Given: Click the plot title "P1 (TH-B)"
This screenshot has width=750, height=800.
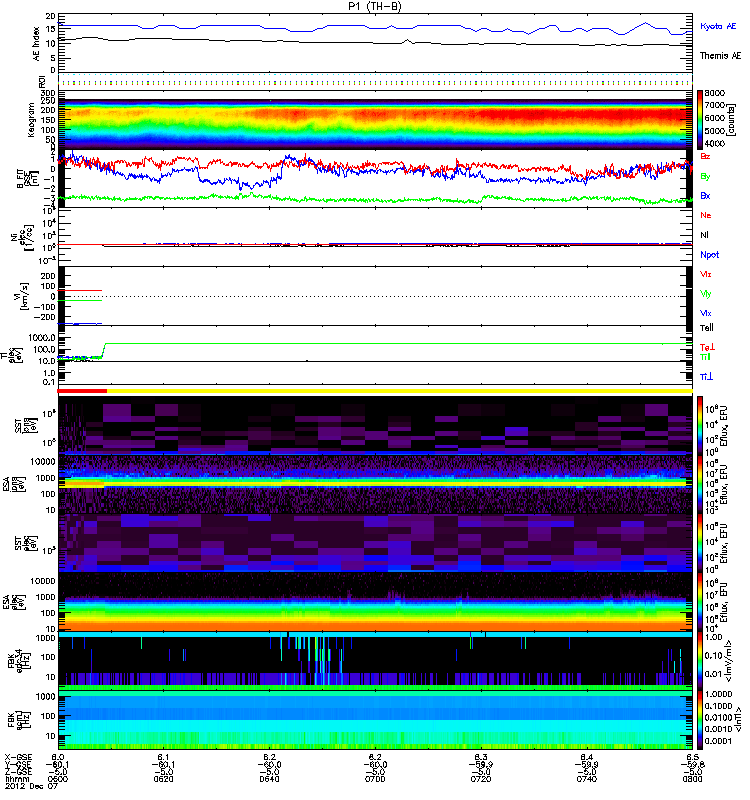Looking at the screenshot, I should click(x=375, y=6).
